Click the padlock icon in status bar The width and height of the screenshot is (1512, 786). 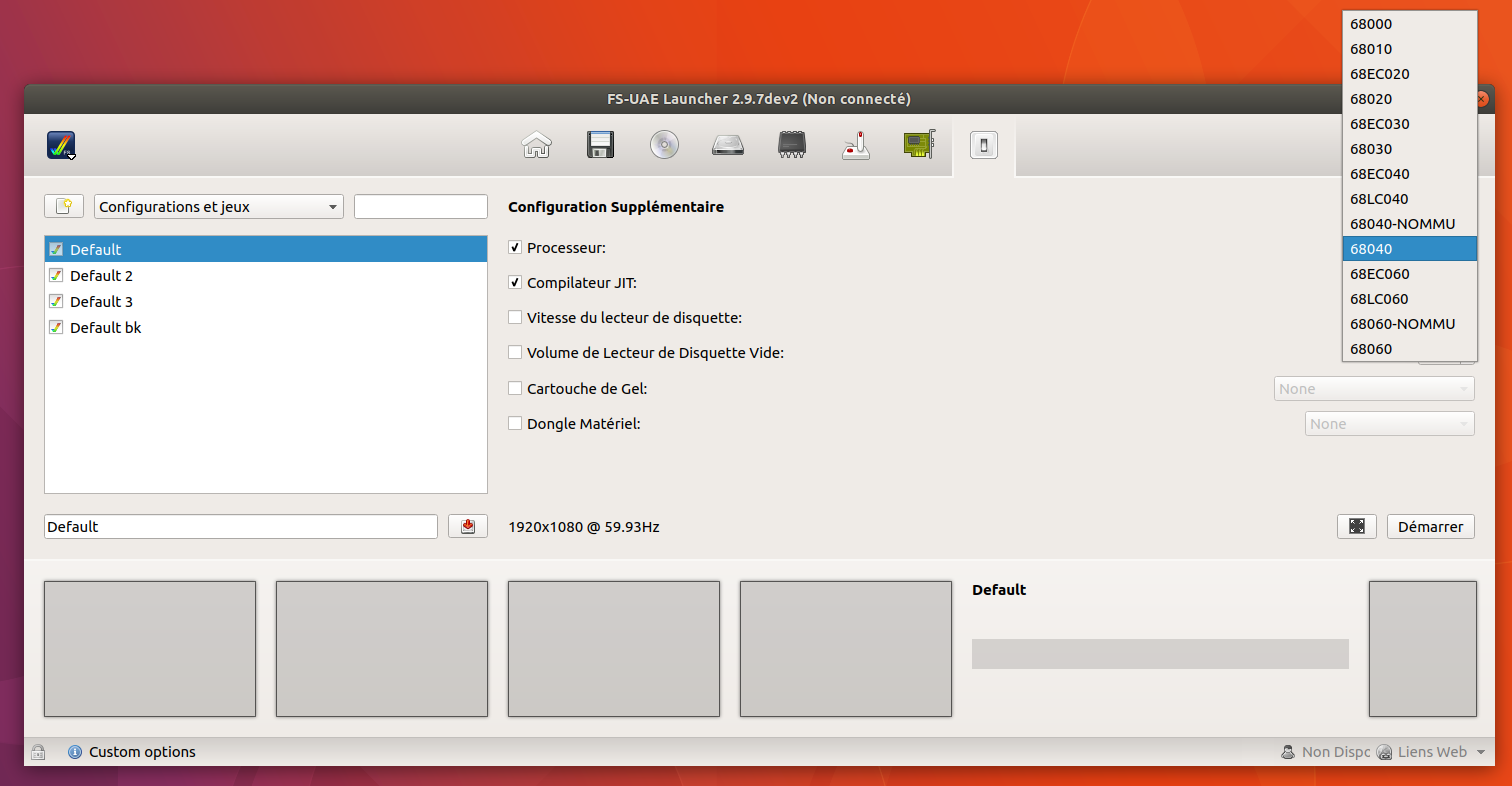(38, 752)
